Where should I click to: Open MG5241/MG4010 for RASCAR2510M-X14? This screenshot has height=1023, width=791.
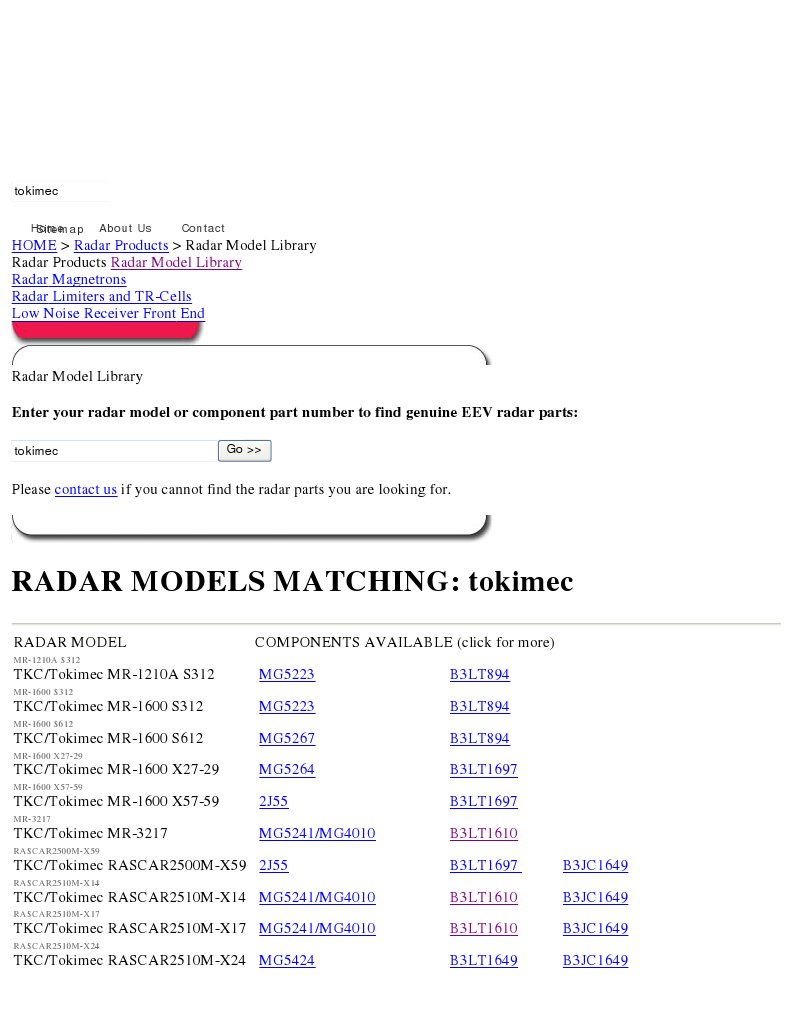click(317, 898)
